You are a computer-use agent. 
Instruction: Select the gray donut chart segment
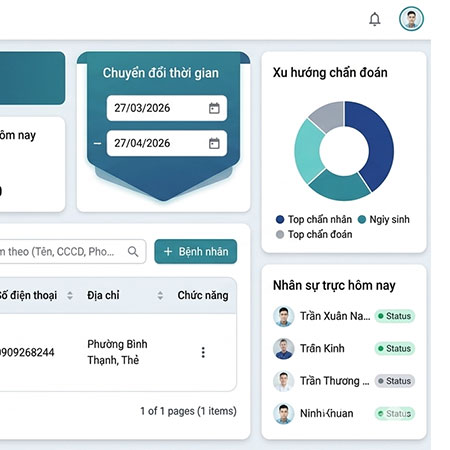pos(328,115)
